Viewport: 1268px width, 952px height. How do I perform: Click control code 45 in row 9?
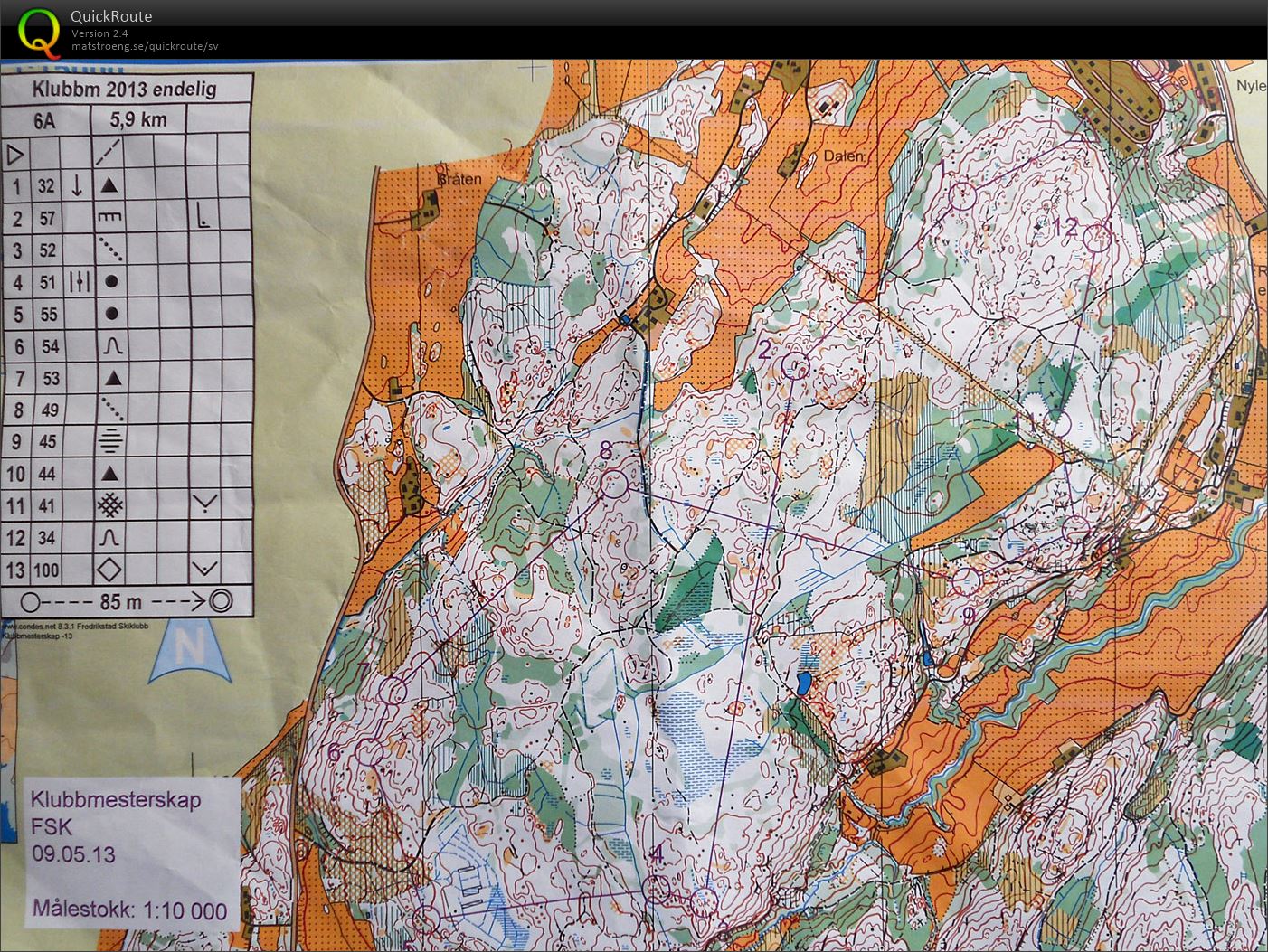tap(47, 442)
